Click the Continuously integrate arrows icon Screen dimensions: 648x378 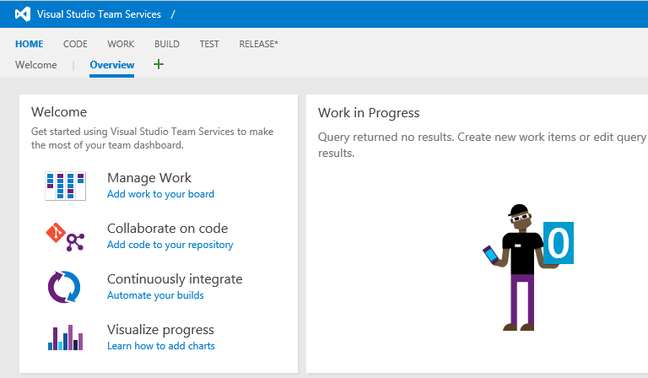coord(64,287)
